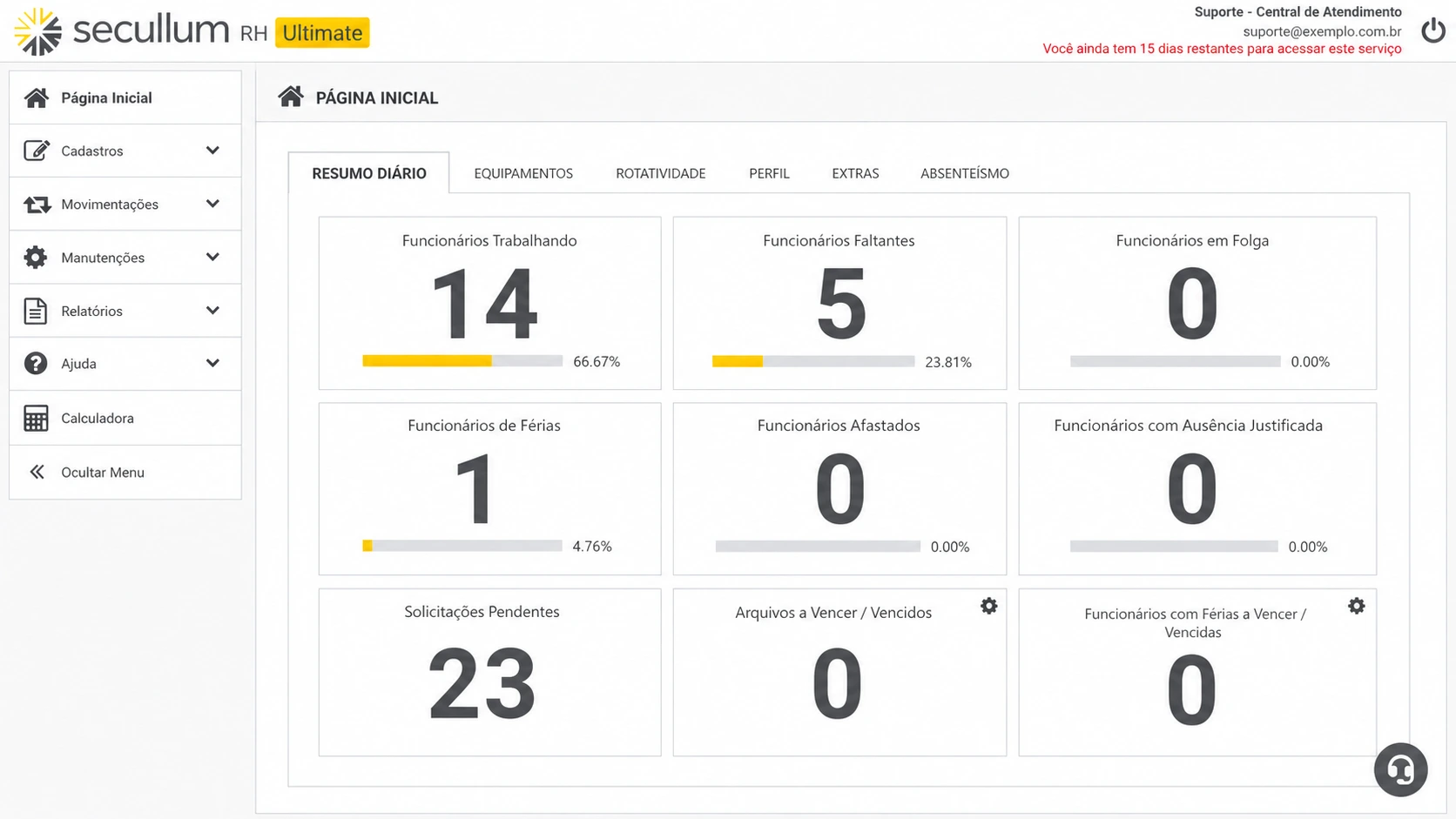This screenshot has width=1456, height=819.
Task: Open the headset support chat icon
Action: click(1400, 769)
